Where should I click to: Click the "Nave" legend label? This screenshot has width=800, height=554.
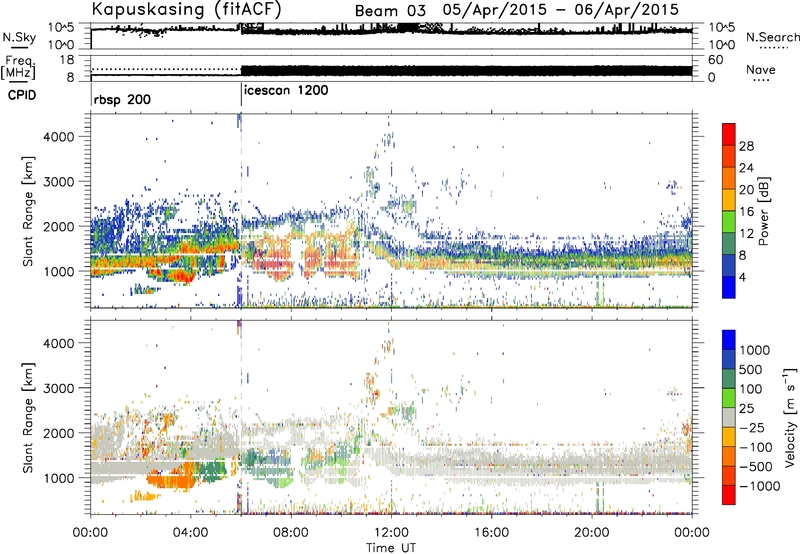click(761, 70)
